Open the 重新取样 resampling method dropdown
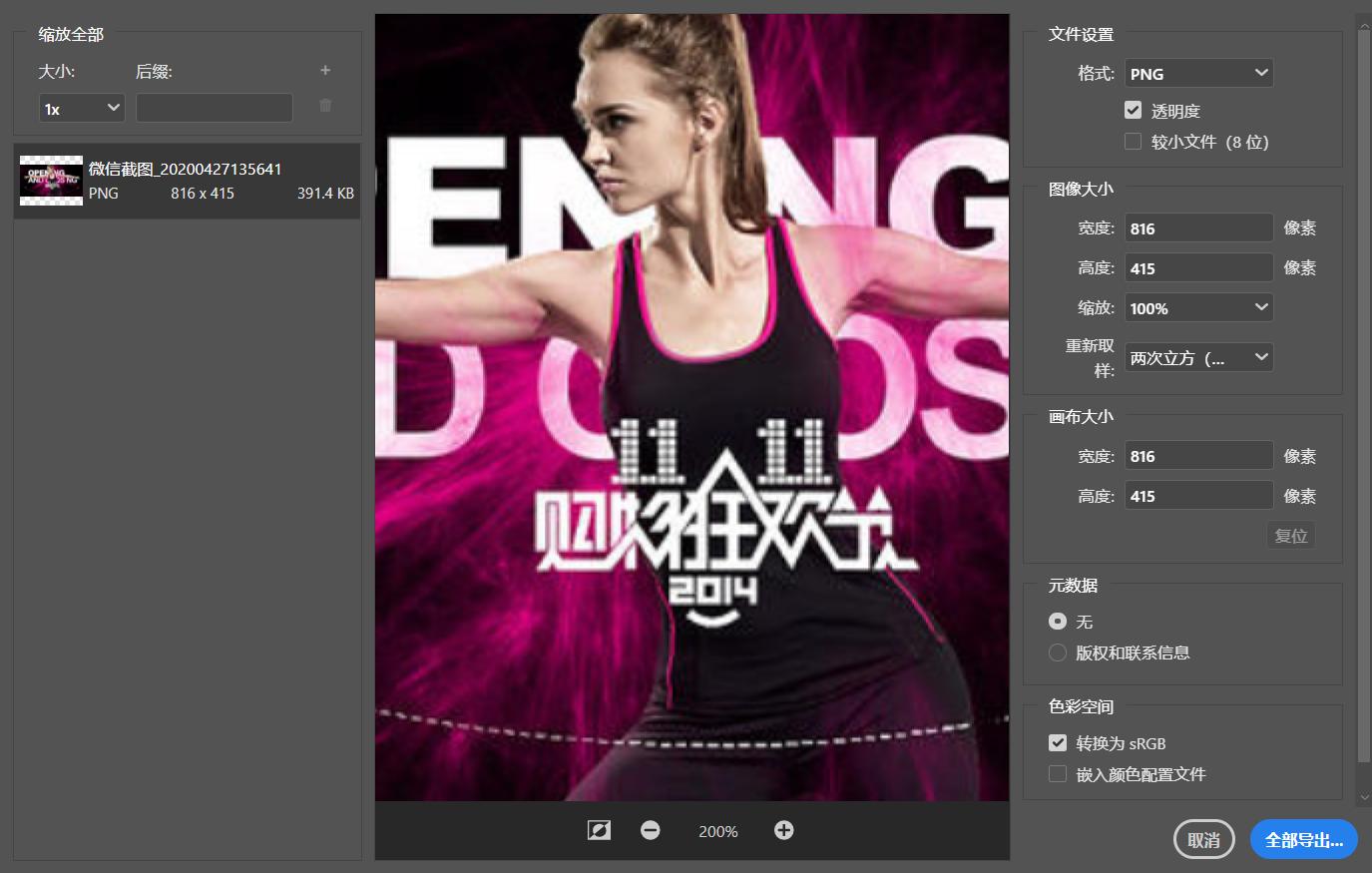 point(1198,358)
